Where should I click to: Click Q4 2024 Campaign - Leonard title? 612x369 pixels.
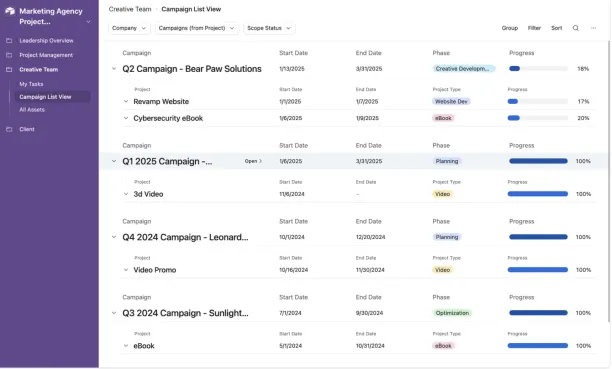[185, 237]
